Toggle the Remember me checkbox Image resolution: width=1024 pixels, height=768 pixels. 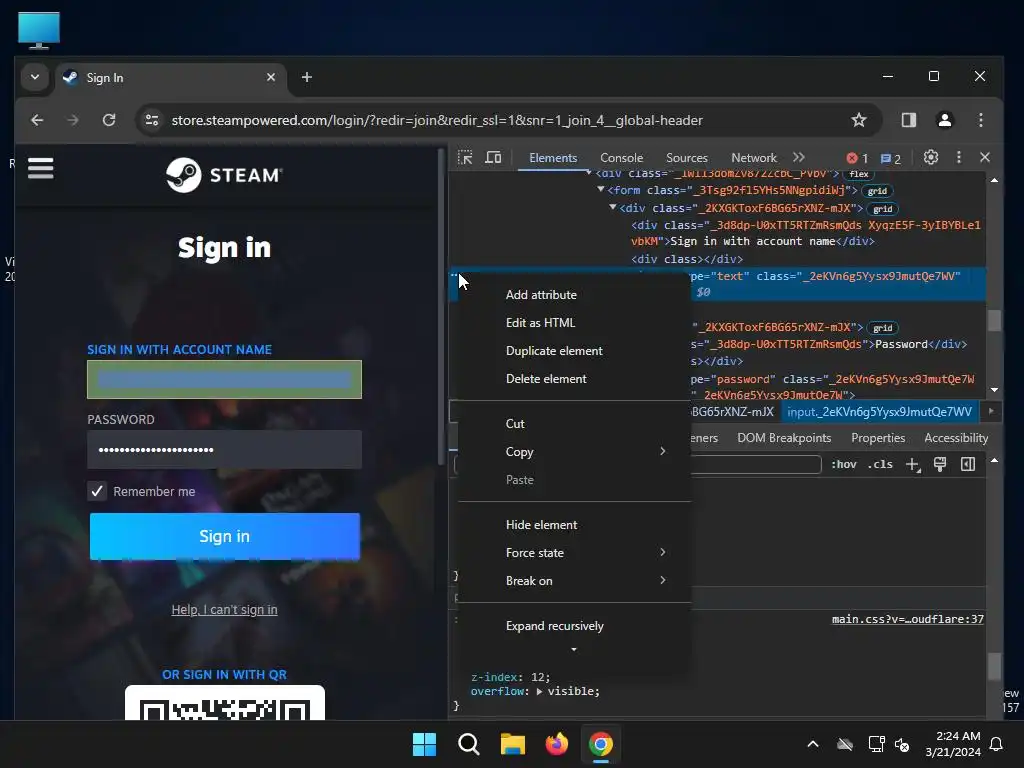pyautogui.click(x=97, y=491)
